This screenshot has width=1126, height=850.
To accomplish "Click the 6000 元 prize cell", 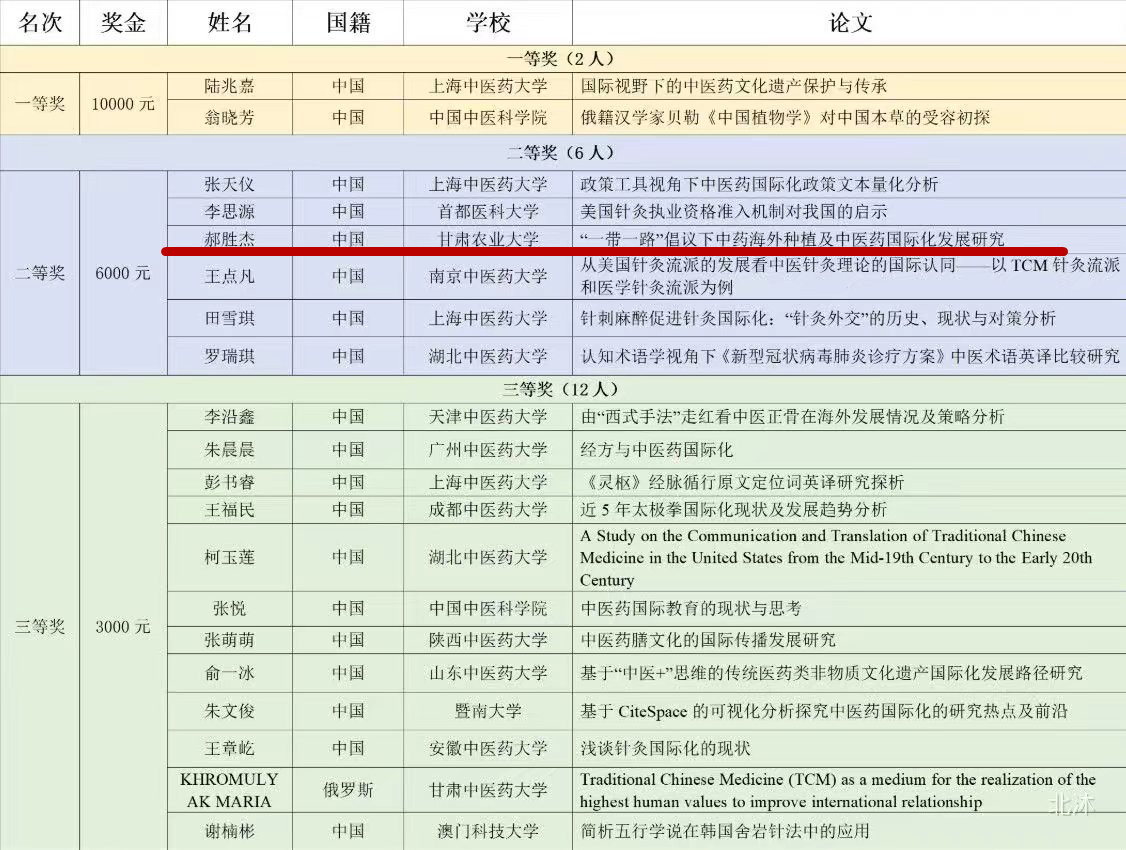I will [123, 274].
